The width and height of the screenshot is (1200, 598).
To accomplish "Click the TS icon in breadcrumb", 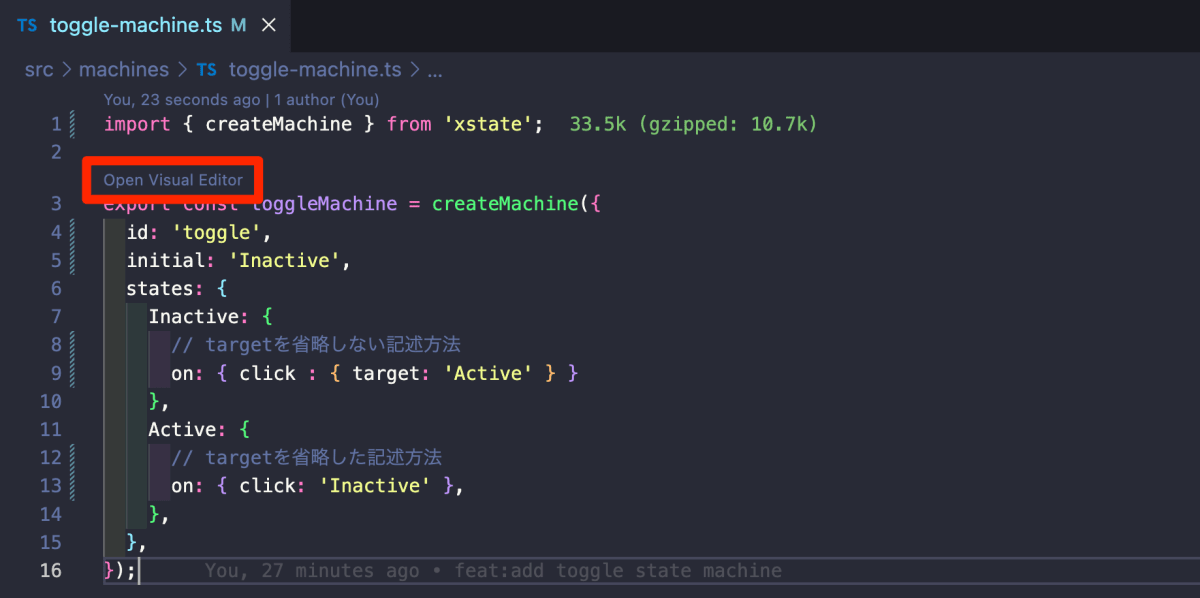I will coord(206,70).
